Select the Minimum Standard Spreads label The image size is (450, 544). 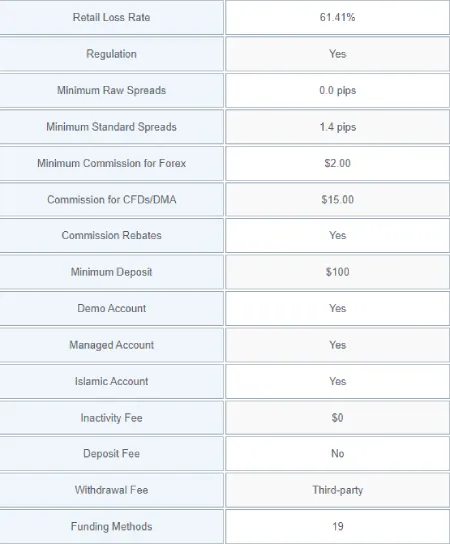[111, 127]
